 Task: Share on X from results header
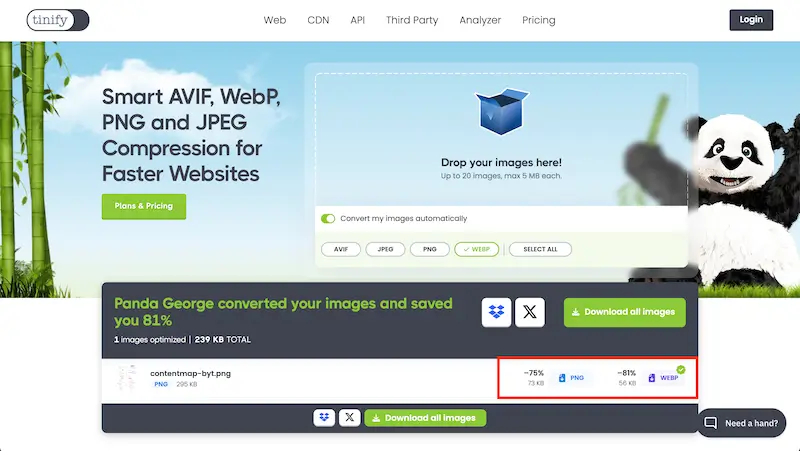(x=530, y=312)
